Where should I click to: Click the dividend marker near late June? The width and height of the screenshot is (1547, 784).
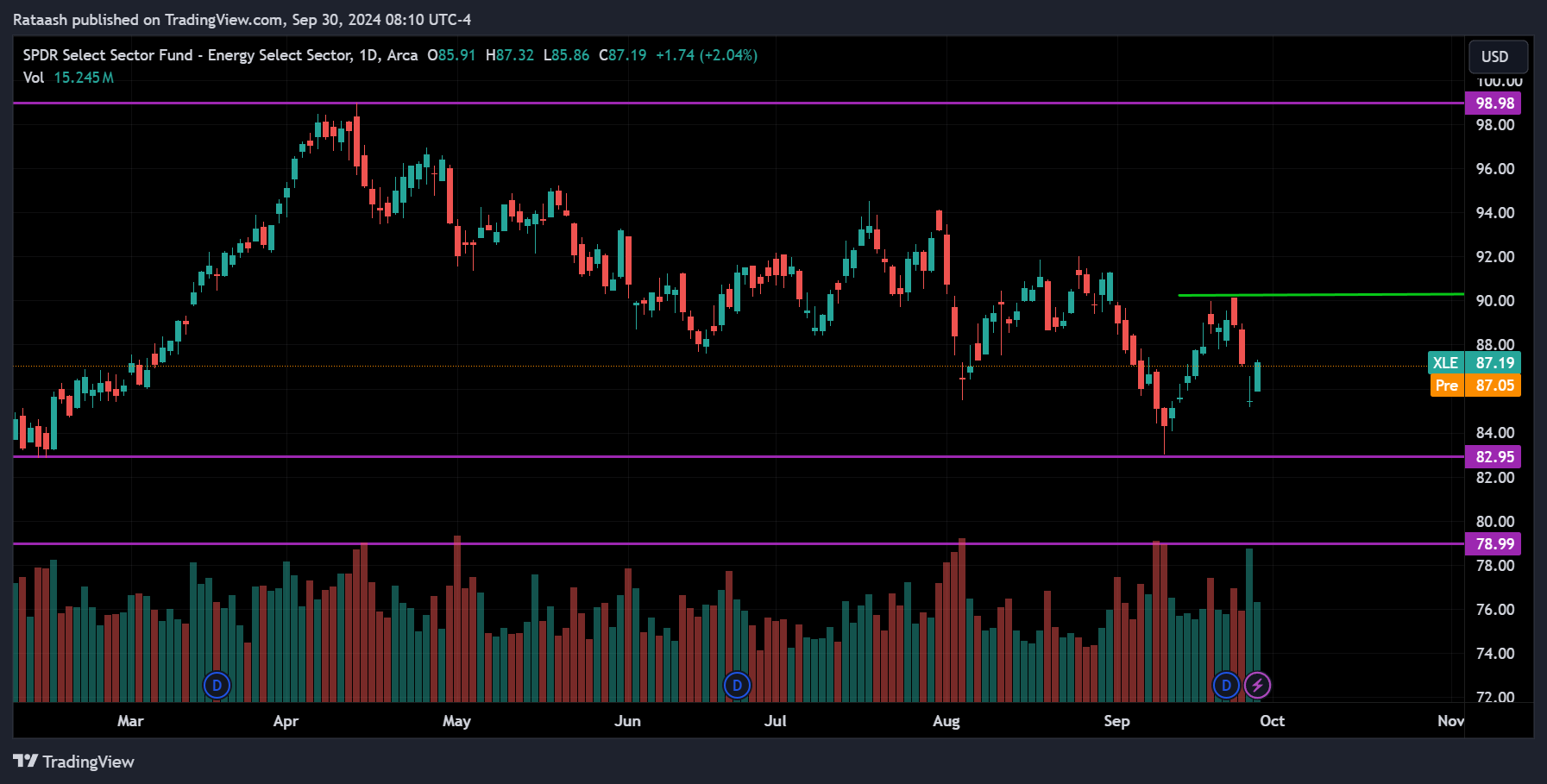[737, 686]
